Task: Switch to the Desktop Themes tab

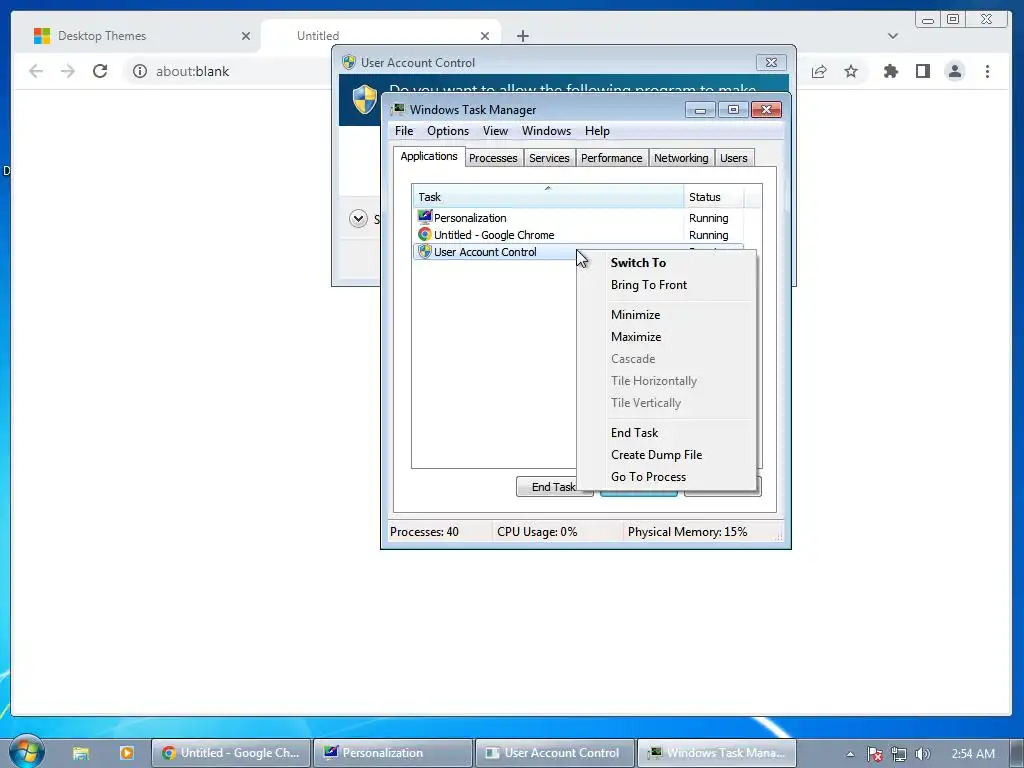Action: coord(137,36)
